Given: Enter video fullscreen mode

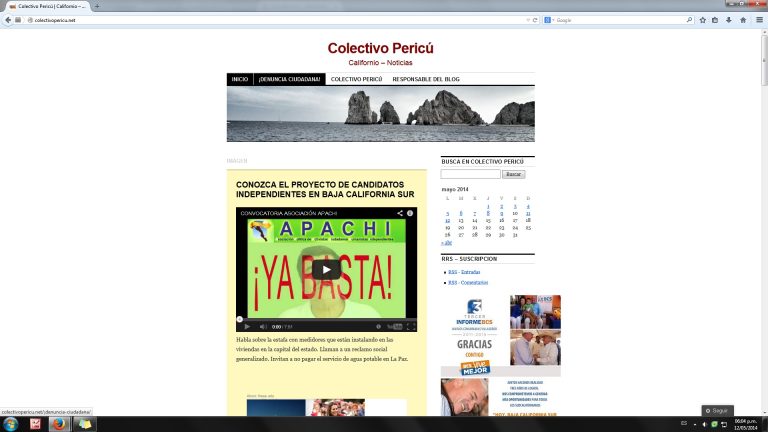Looking at the screenshot, I should coord(410,326).
